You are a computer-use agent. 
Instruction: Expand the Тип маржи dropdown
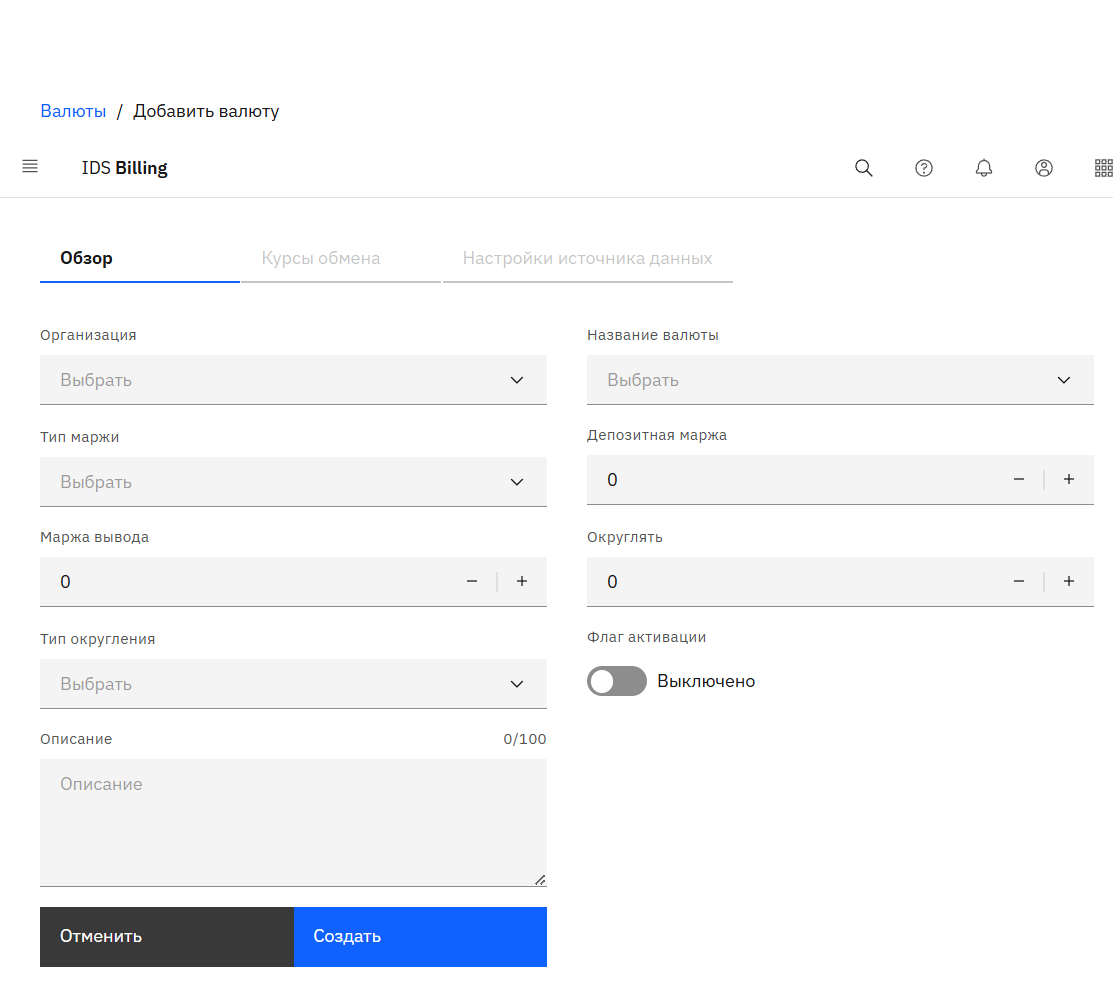(x=293, y=482)
